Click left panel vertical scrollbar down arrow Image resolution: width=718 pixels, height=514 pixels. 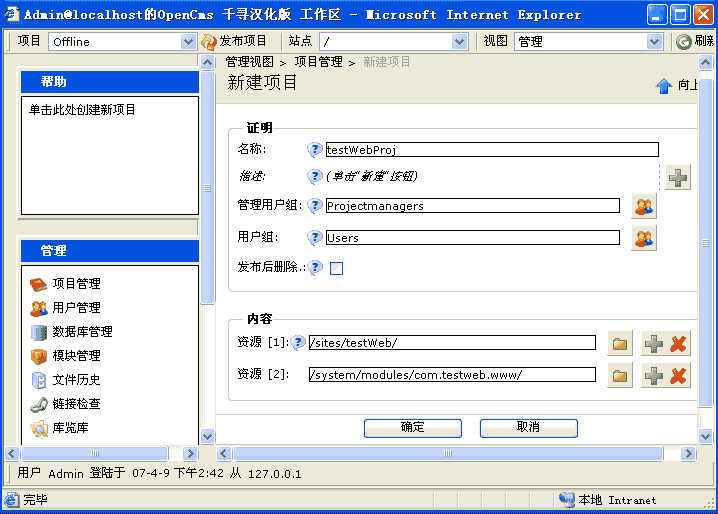point(207,436)
